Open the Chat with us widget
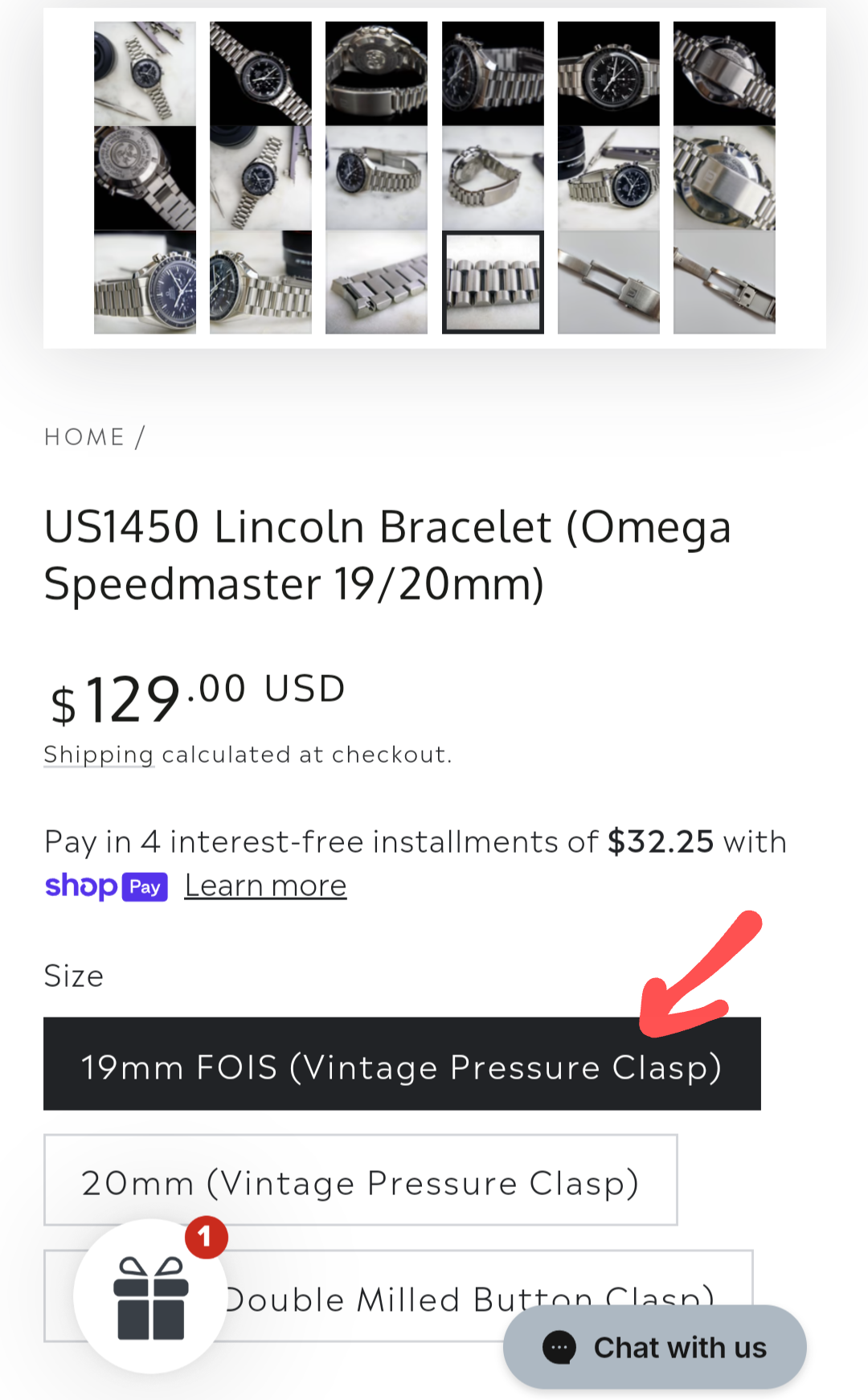This screenshot has height=1400, width=868. point(655,1348)
